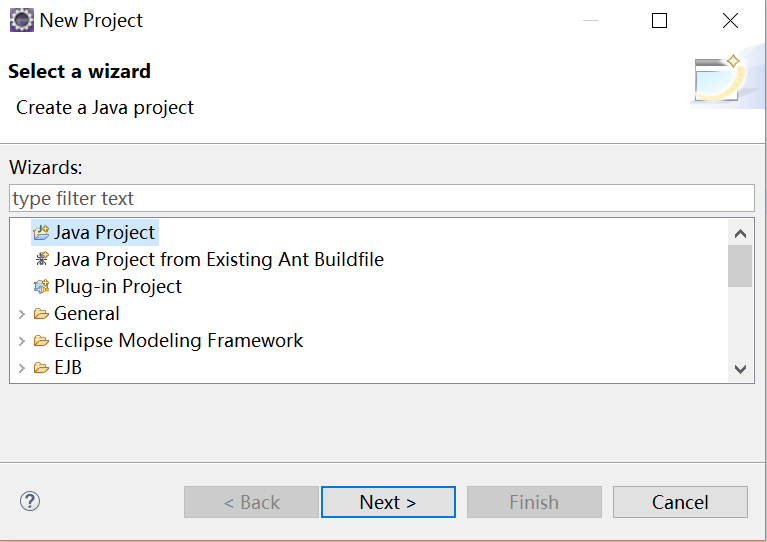This screenshot has height=542, width=767.
Task: Click the Next button
Action: point(388,502)
